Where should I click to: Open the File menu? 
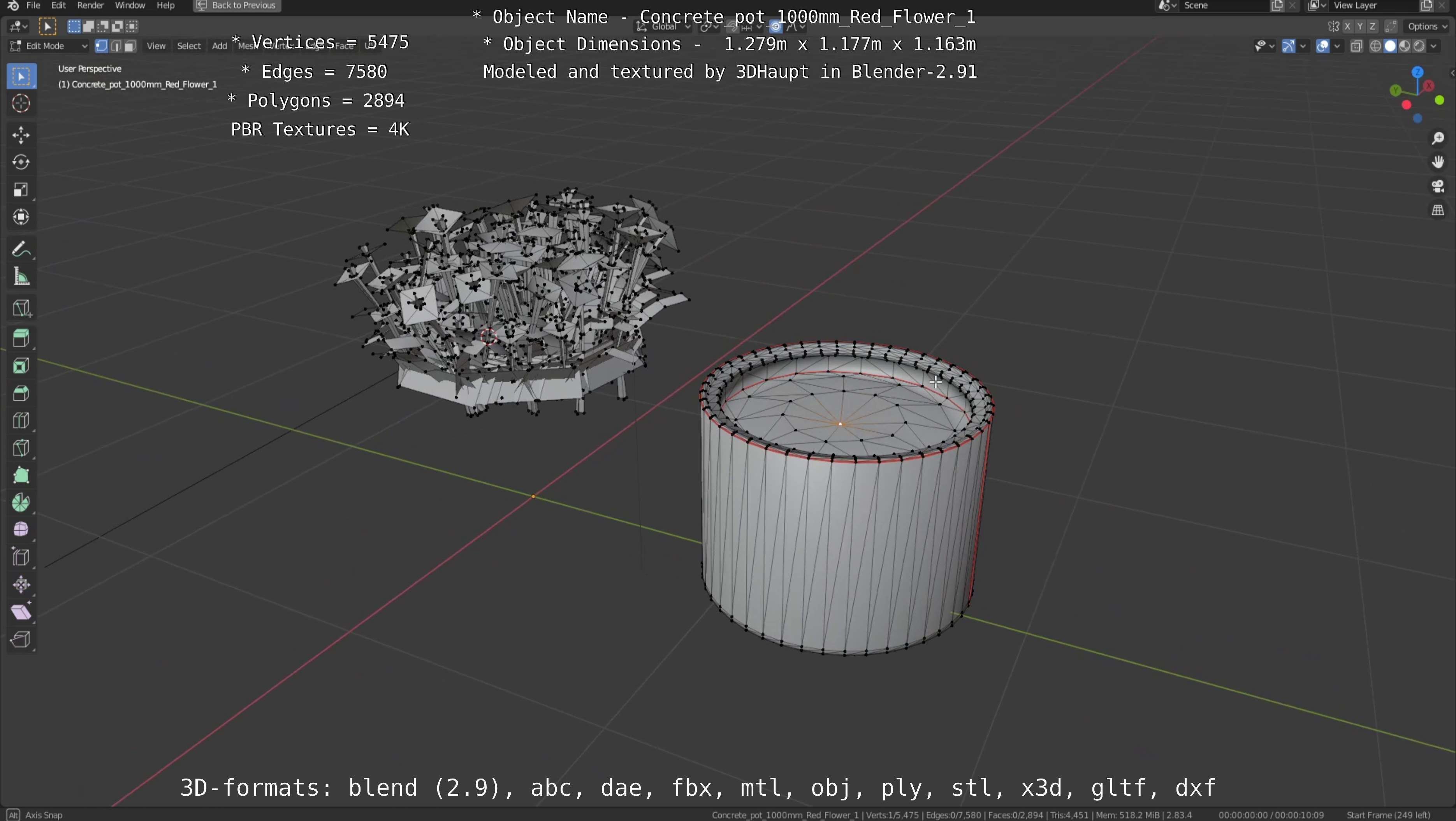[x=33, y=6]
